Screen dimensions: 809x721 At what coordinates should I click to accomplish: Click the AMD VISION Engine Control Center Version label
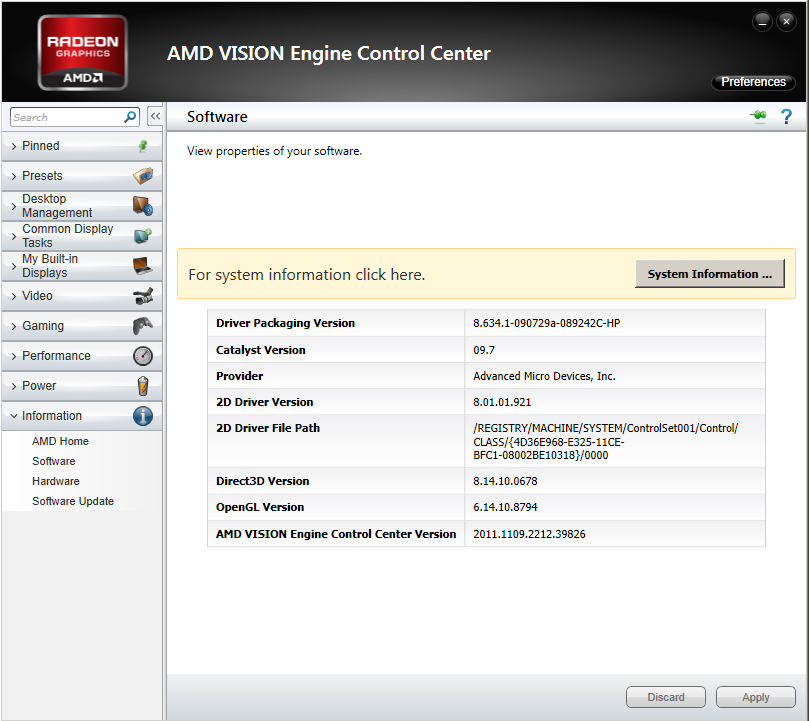(336, 534)
